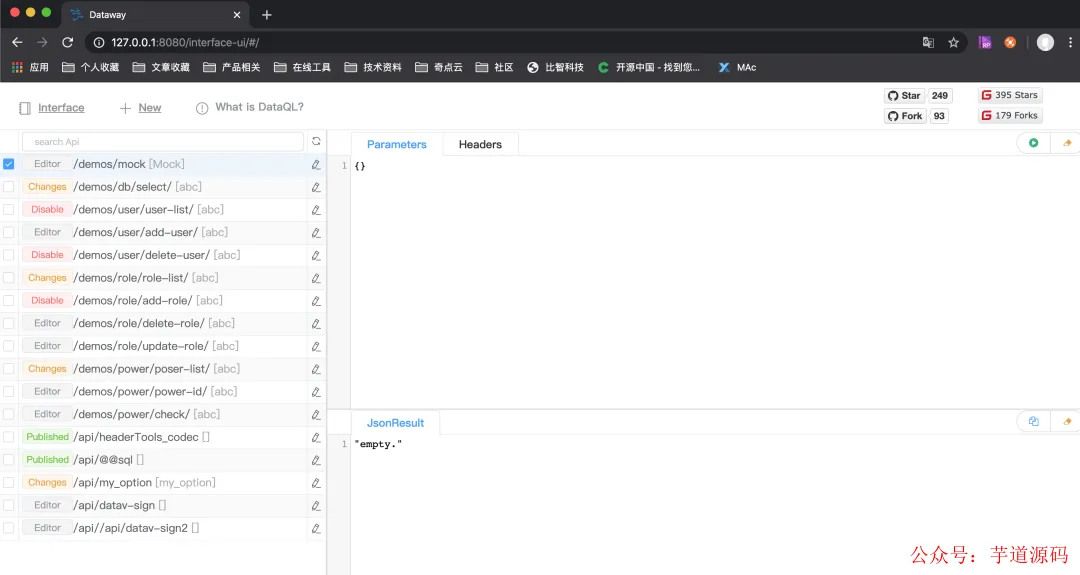
Task: Click the edit pencil for /api//api/datav-sign2
Action: tap(315, 528)
